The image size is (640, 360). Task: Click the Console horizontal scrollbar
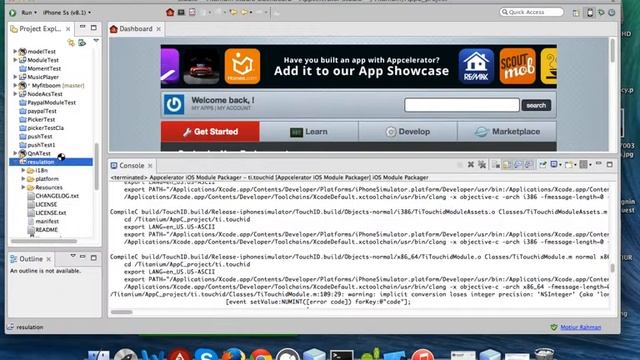121,312
